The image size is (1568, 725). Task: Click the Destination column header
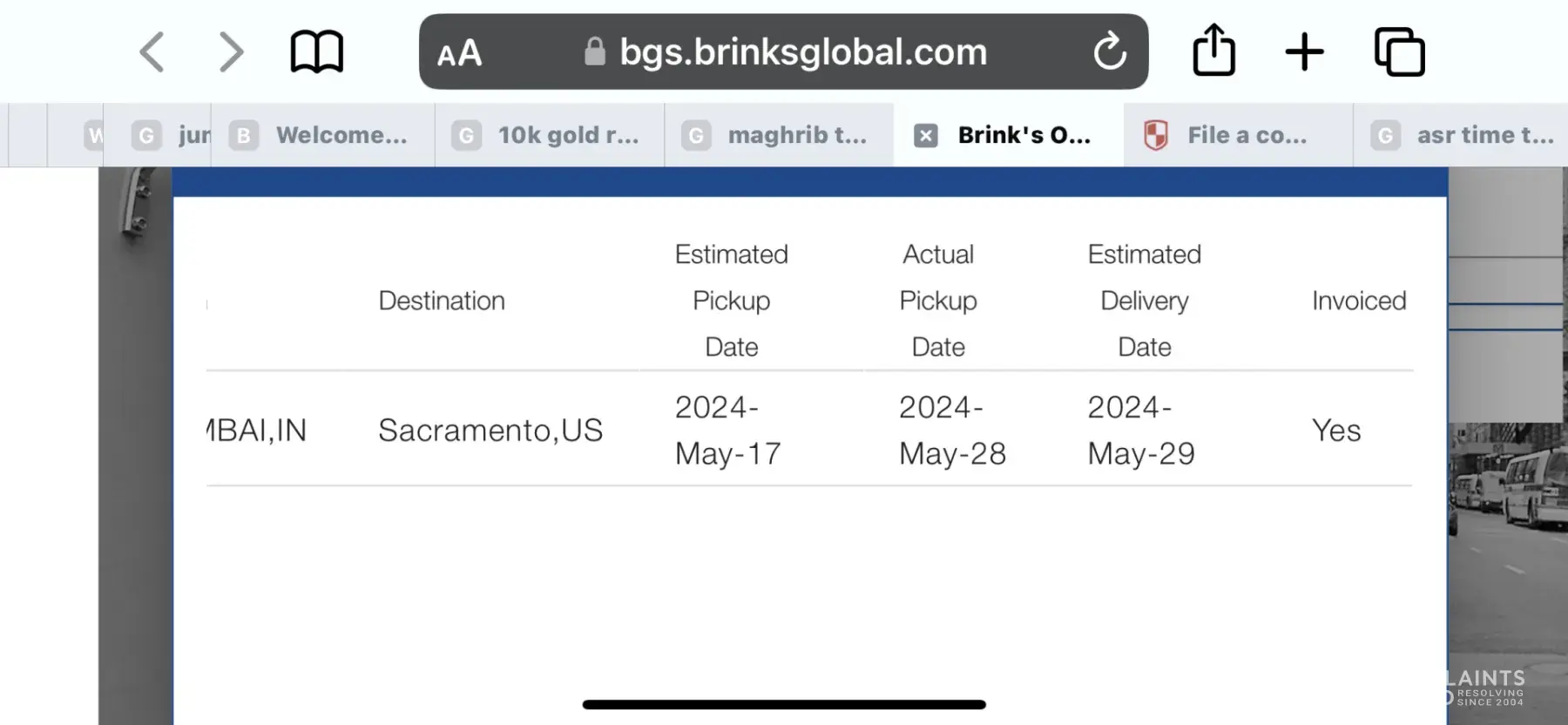[x=442, y=301]
